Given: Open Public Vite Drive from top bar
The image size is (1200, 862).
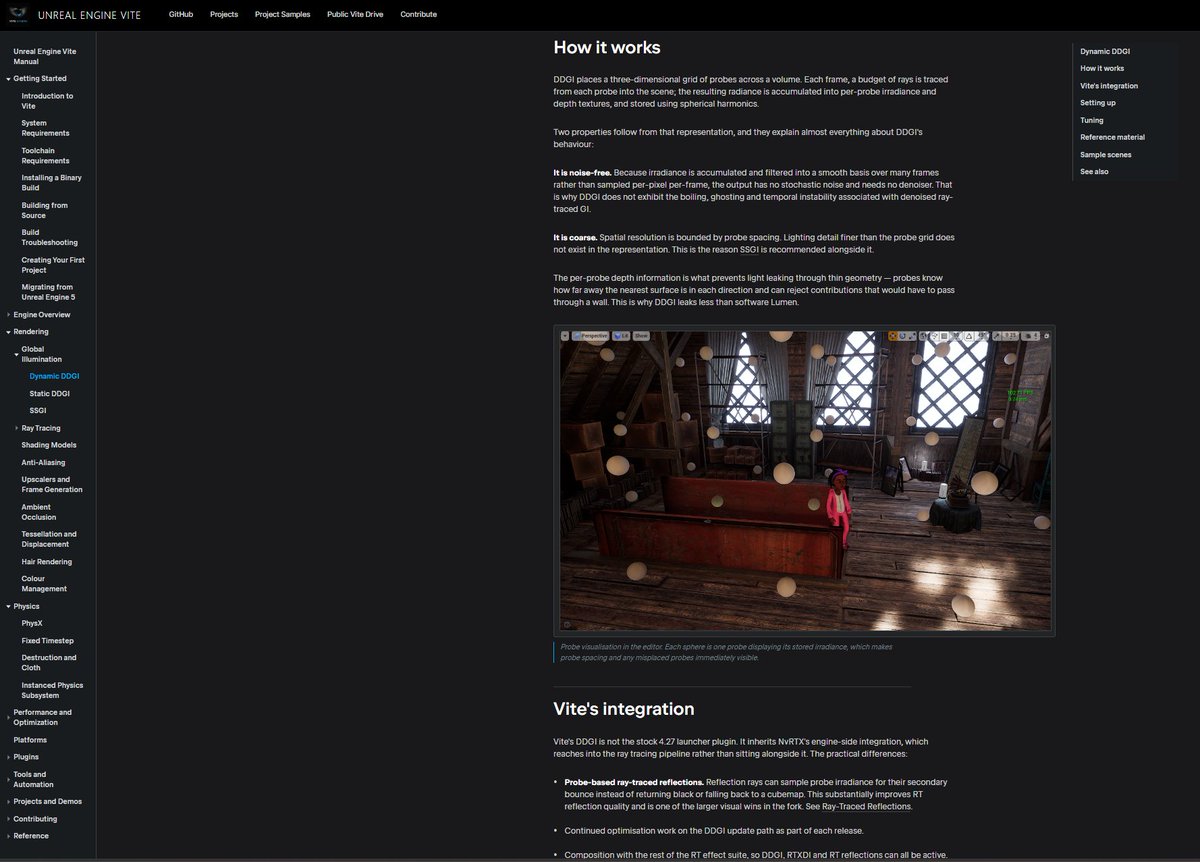Looking at the screenshot, I should click(355, 15).
